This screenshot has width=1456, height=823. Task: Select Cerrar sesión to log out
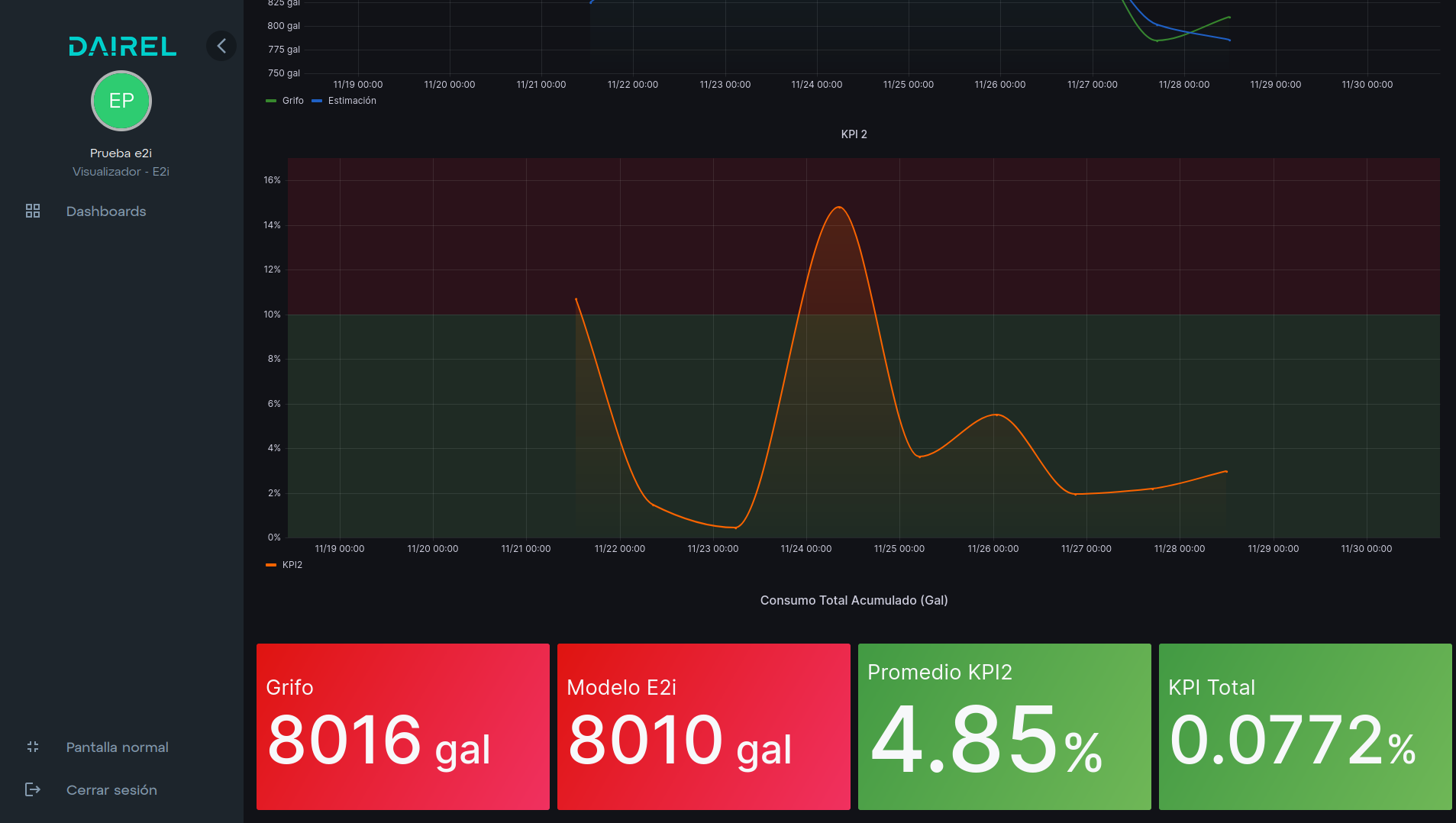pyautogui.click(x=111, y=790)
